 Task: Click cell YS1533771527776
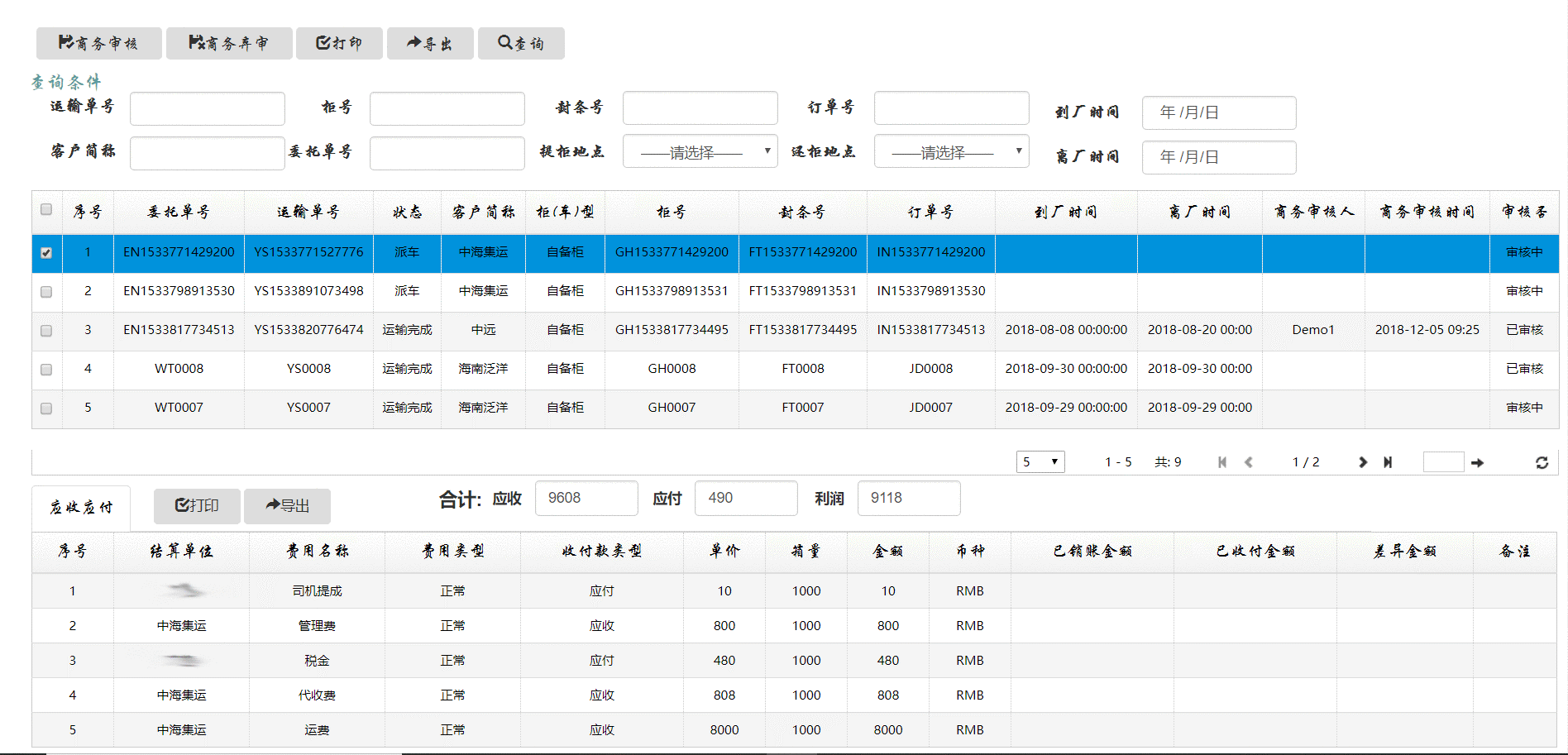coord(308,252)
